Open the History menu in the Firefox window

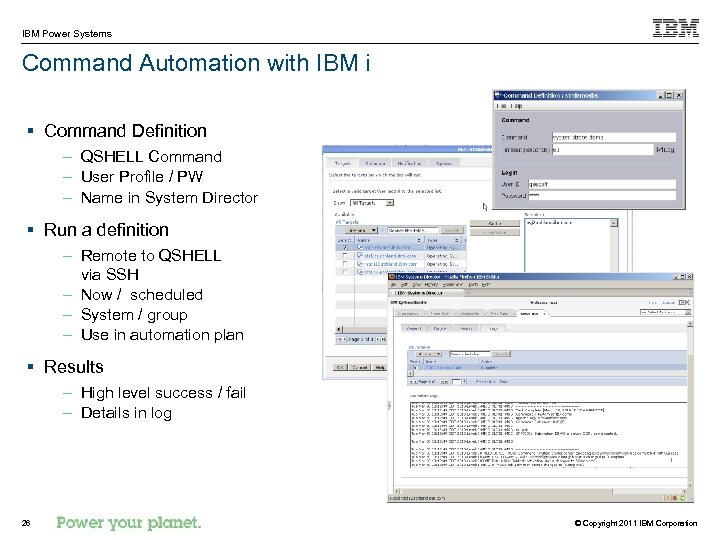tap(431, 285)
